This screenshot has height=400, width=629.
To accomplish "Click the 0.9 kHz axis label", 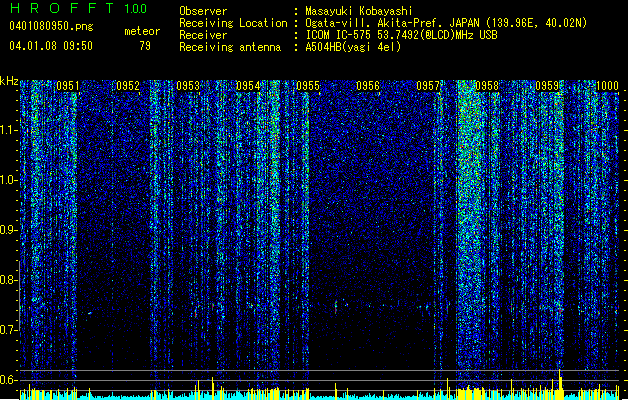I will pos(8,230).
